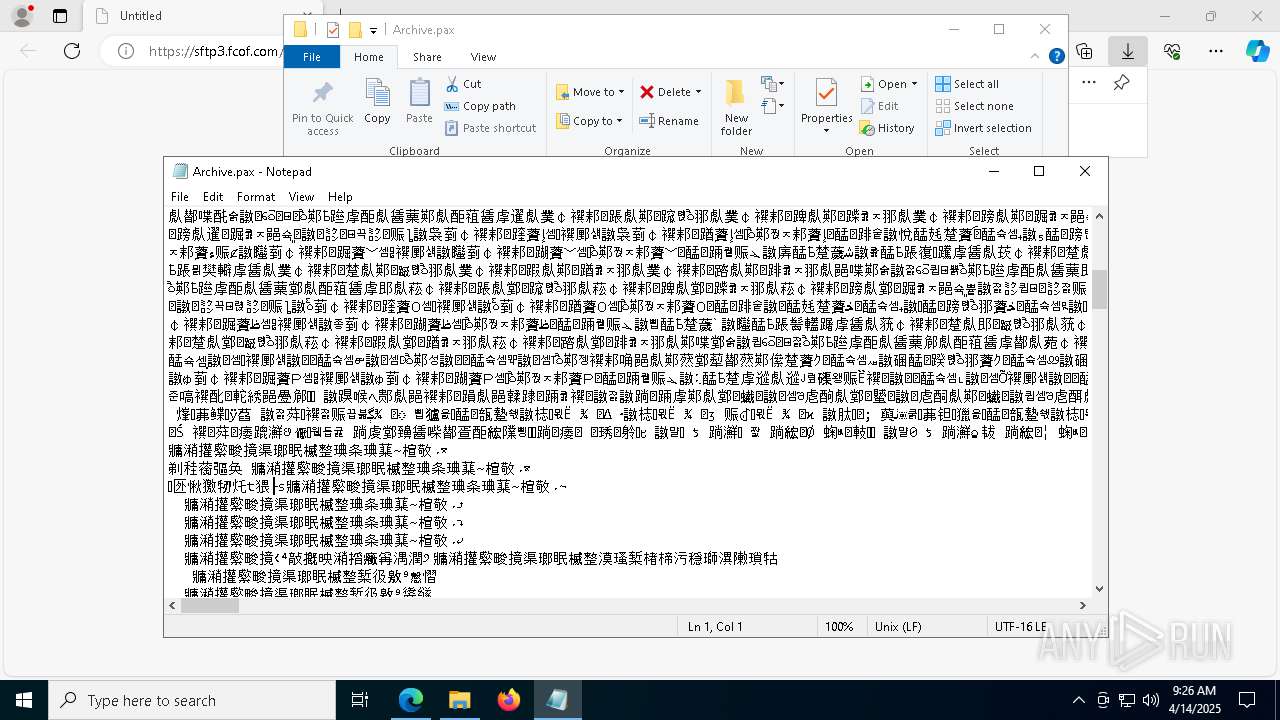This screenshot has height=720, width=1280.
Task: Open Quick Access Toolbar customize arrow
Action: point(373,30)
